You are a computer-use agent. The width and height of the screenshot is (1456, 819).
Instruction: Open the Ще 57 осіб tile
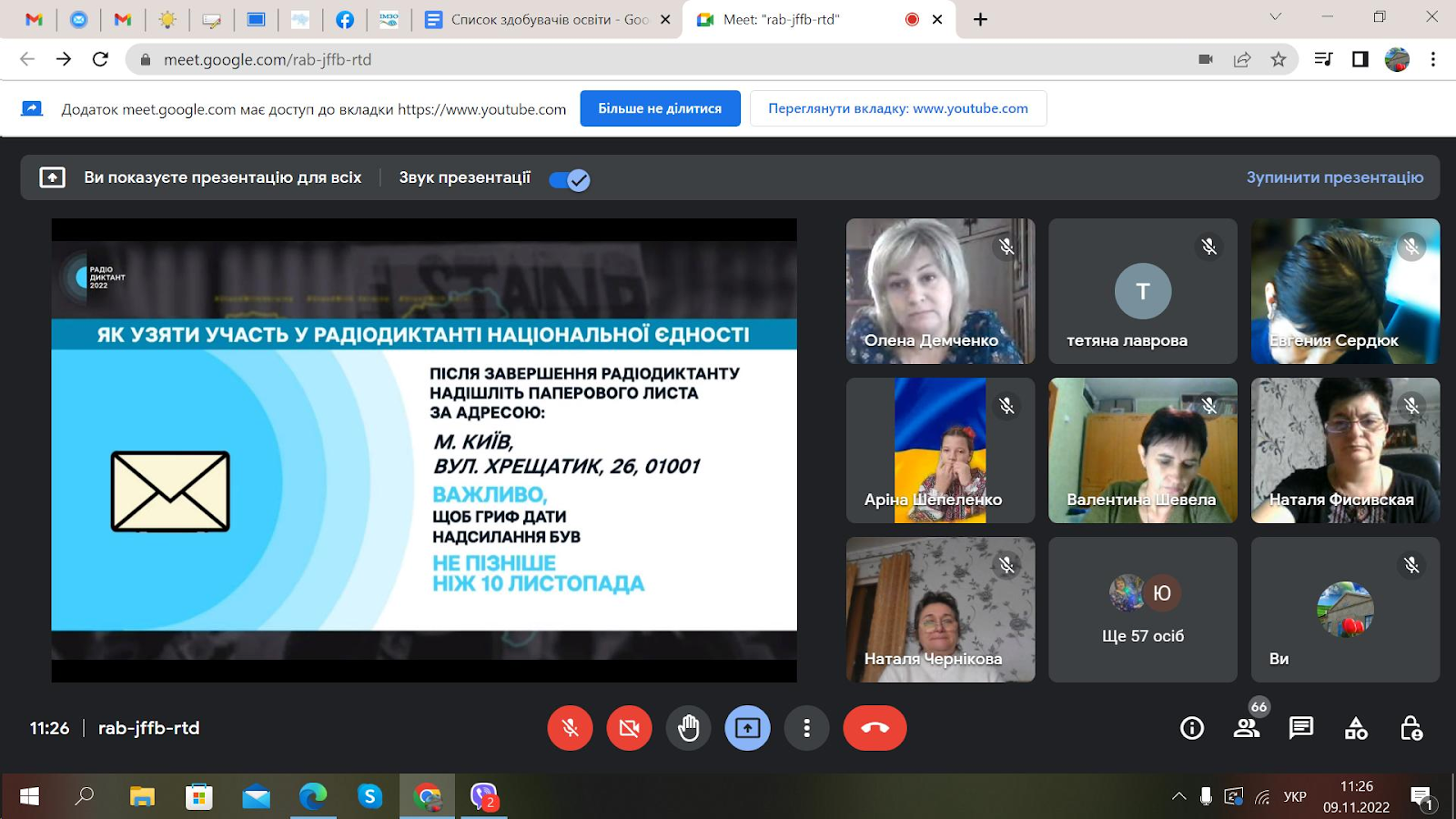click(1143, 610)
